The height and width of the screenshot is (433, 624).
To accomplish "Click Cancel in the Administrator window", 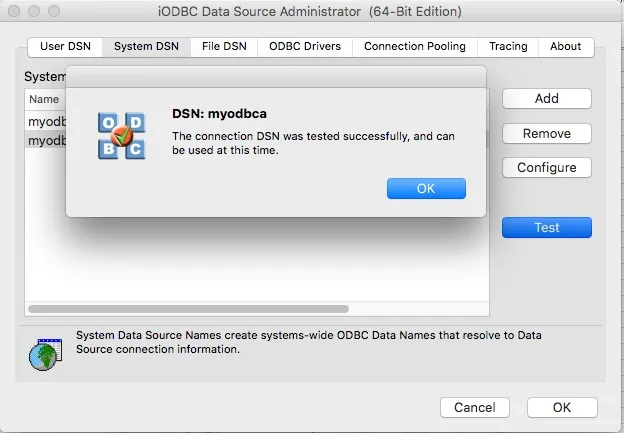I will (474, 407).
